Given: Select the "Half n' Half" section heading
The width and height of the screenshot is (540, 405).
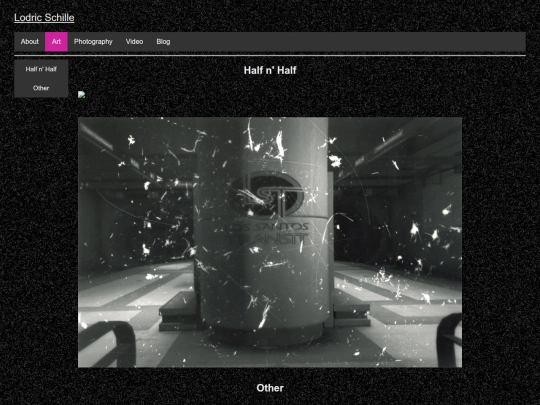Looking at the screenshot, I should [x=270, y=70].
